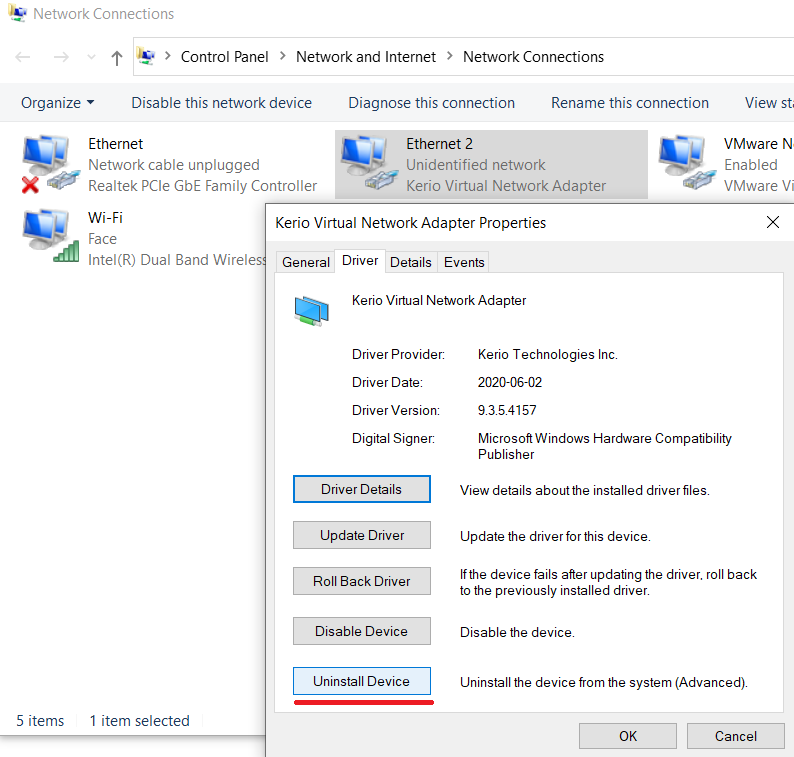Open the recent locations dropdown arrow
Image resolution: width=794 pixels, height=757 pixels.
coord(91,57)
